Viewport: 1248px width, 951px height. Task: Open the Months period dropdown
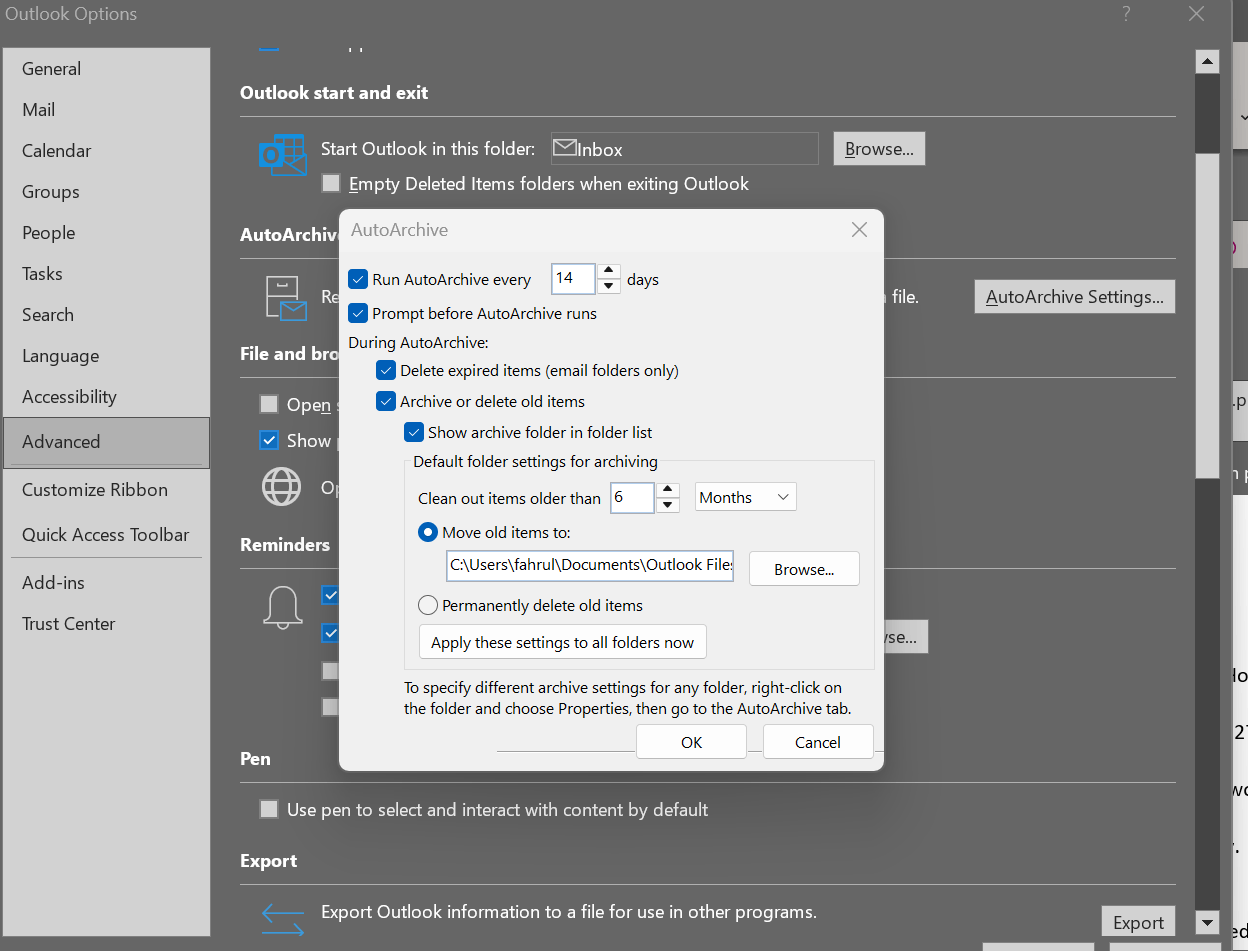tap(745, 497)
